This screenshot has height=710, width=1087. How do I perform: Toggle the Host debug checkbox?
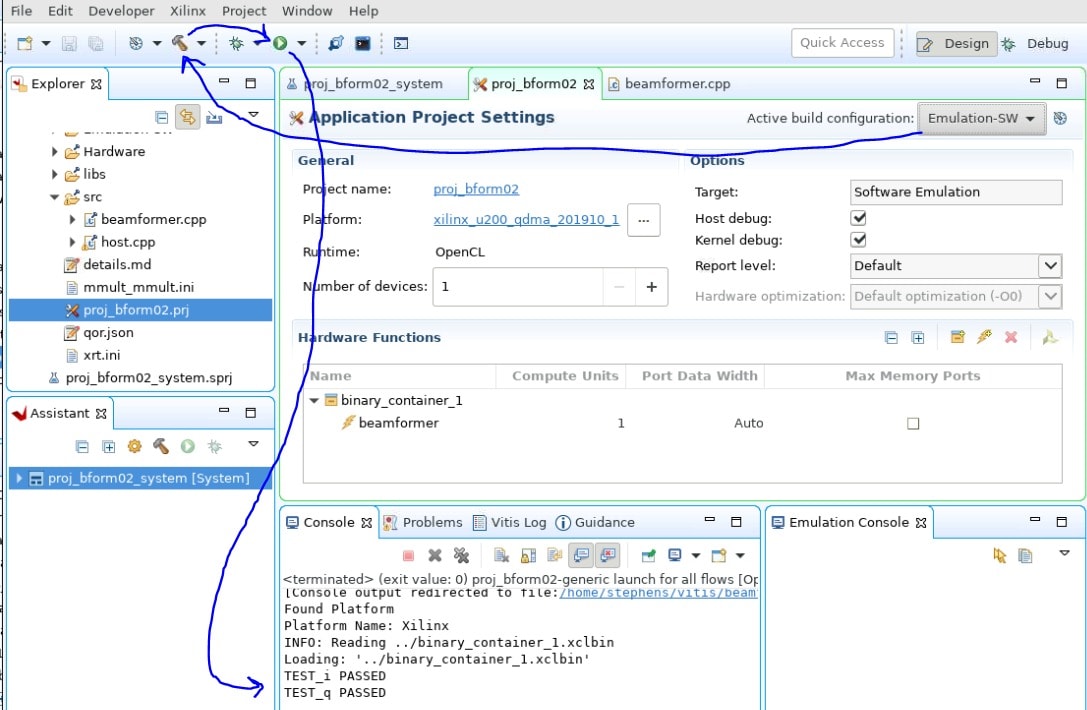(858, 218)
